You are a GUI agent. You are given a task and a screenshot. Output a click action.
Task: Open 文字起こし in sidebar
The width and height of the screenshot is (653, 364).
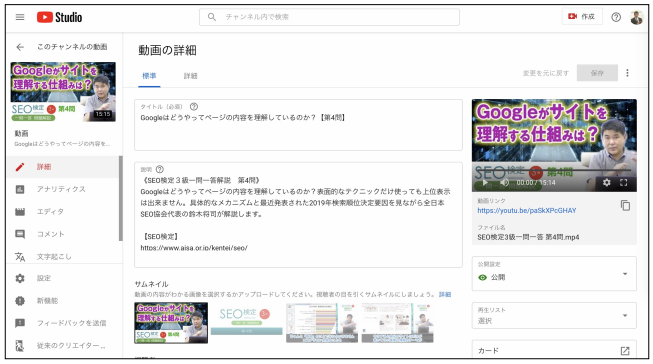[54, 257]
